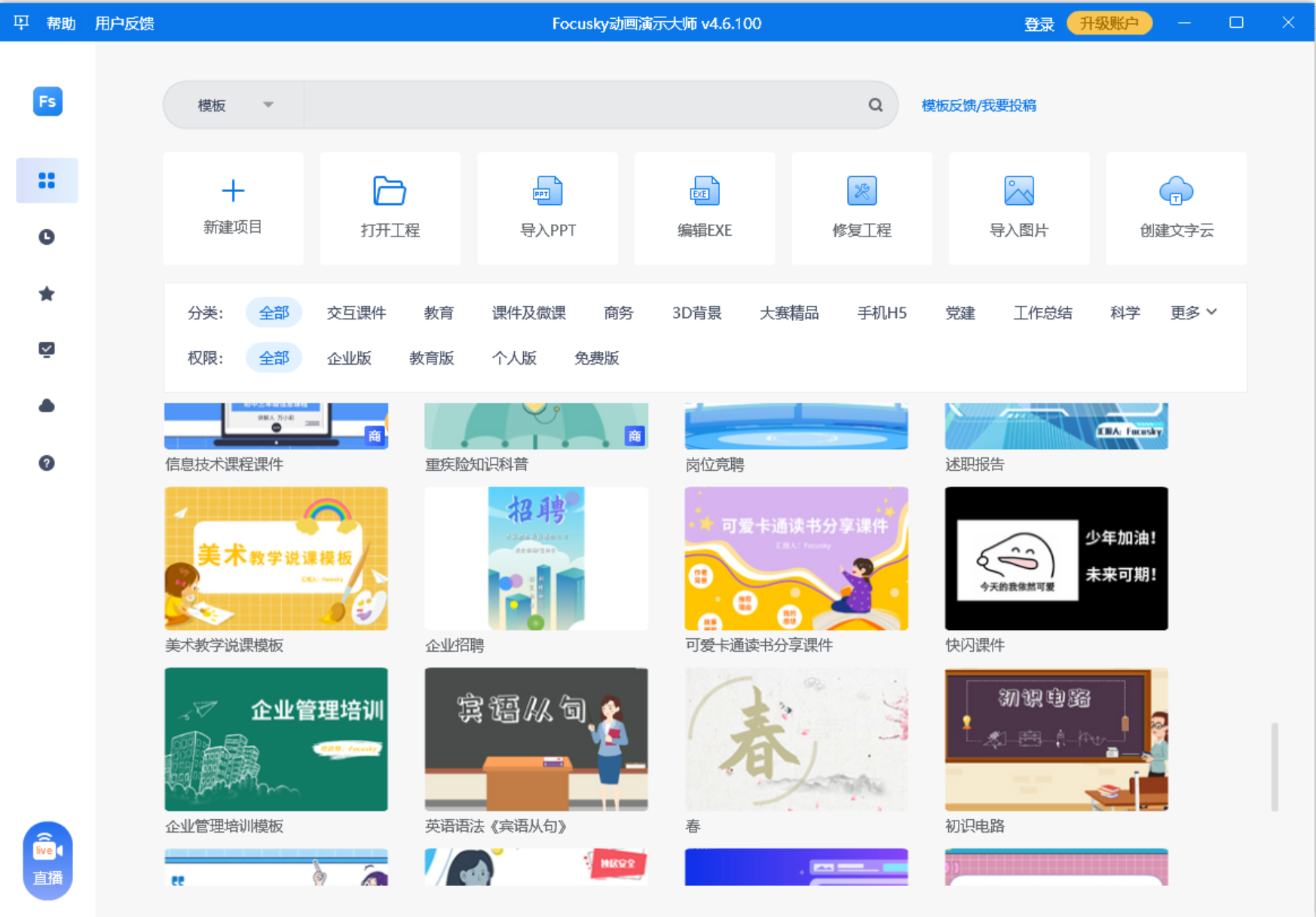Click the 商 badge on 信息技术课程课件
The height and width of the screenshot is (917, 1316).
pos(375,436)
